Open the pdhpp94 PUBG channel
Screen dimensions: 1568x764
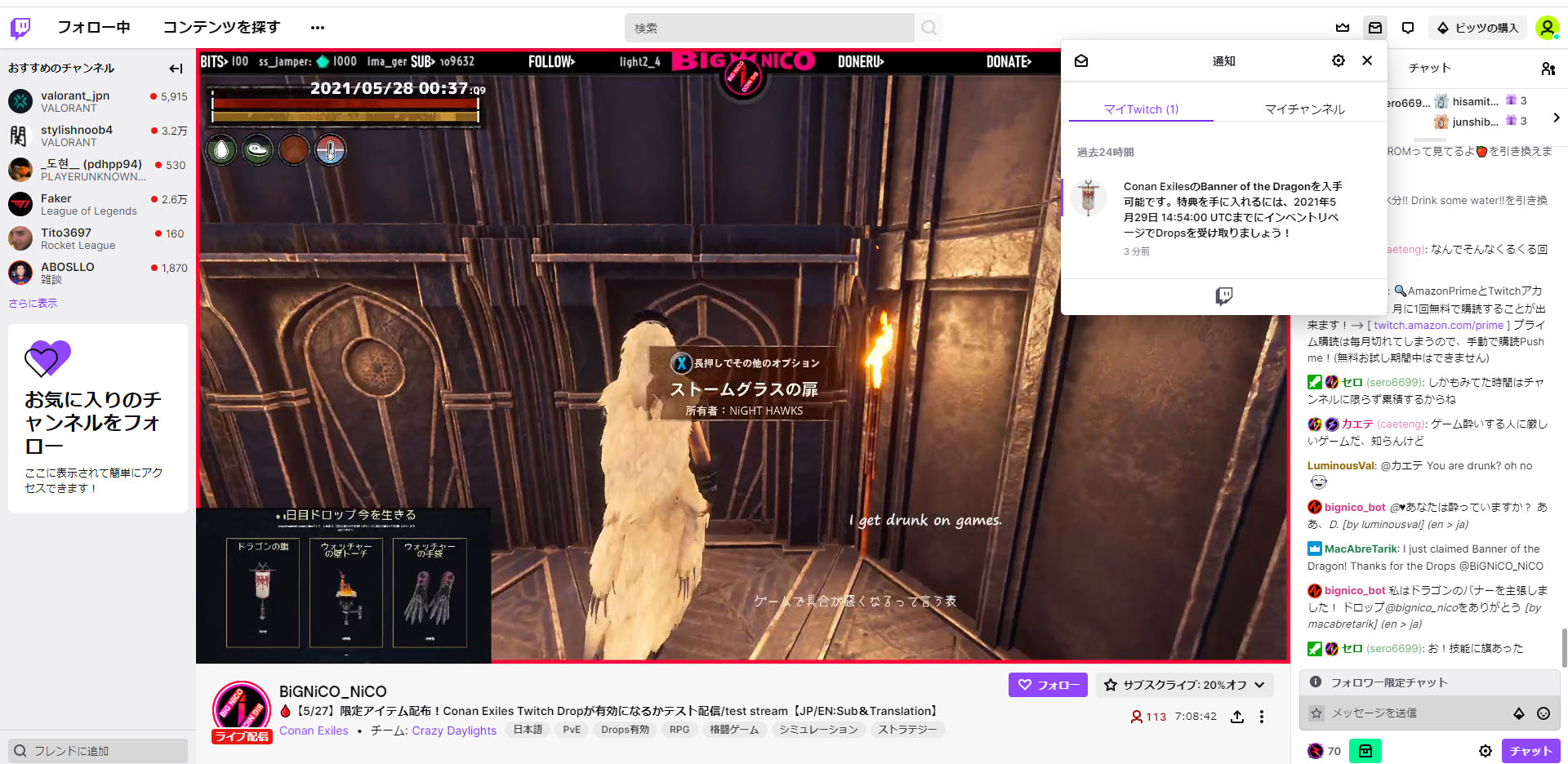click(98, 170)
